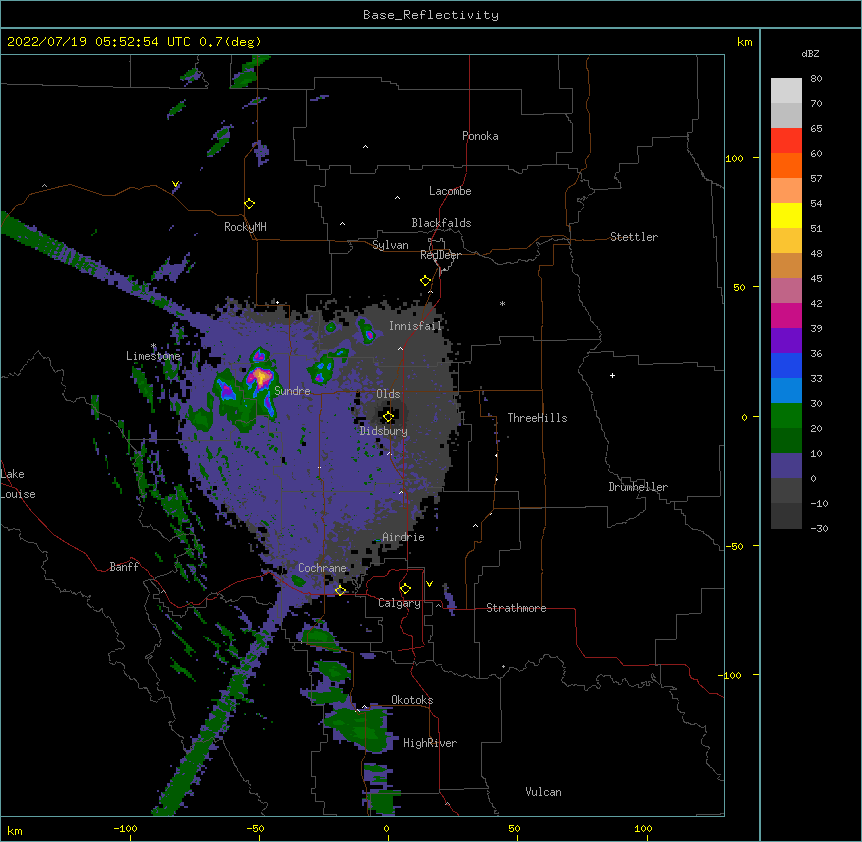
Task: Click the Ponoka city label
Action: (480, 136)
